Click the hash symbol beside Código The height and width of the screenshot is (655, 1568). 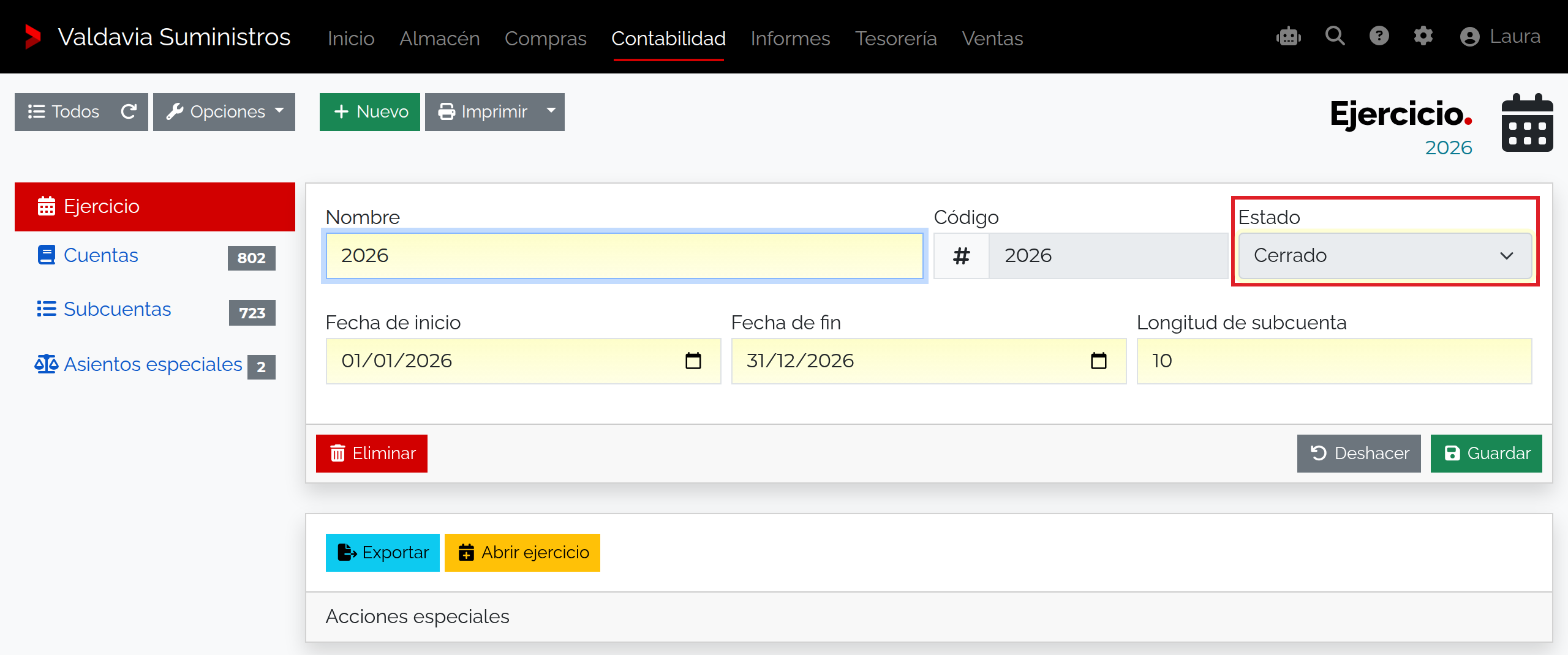point(962,256)
